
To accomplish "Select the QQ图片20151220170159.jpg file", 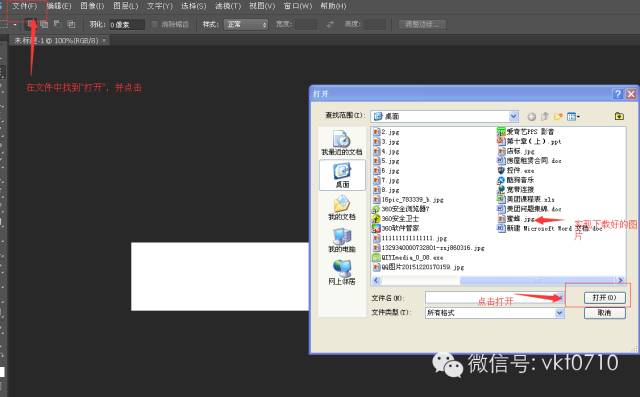I will click(x=418, y=267).
